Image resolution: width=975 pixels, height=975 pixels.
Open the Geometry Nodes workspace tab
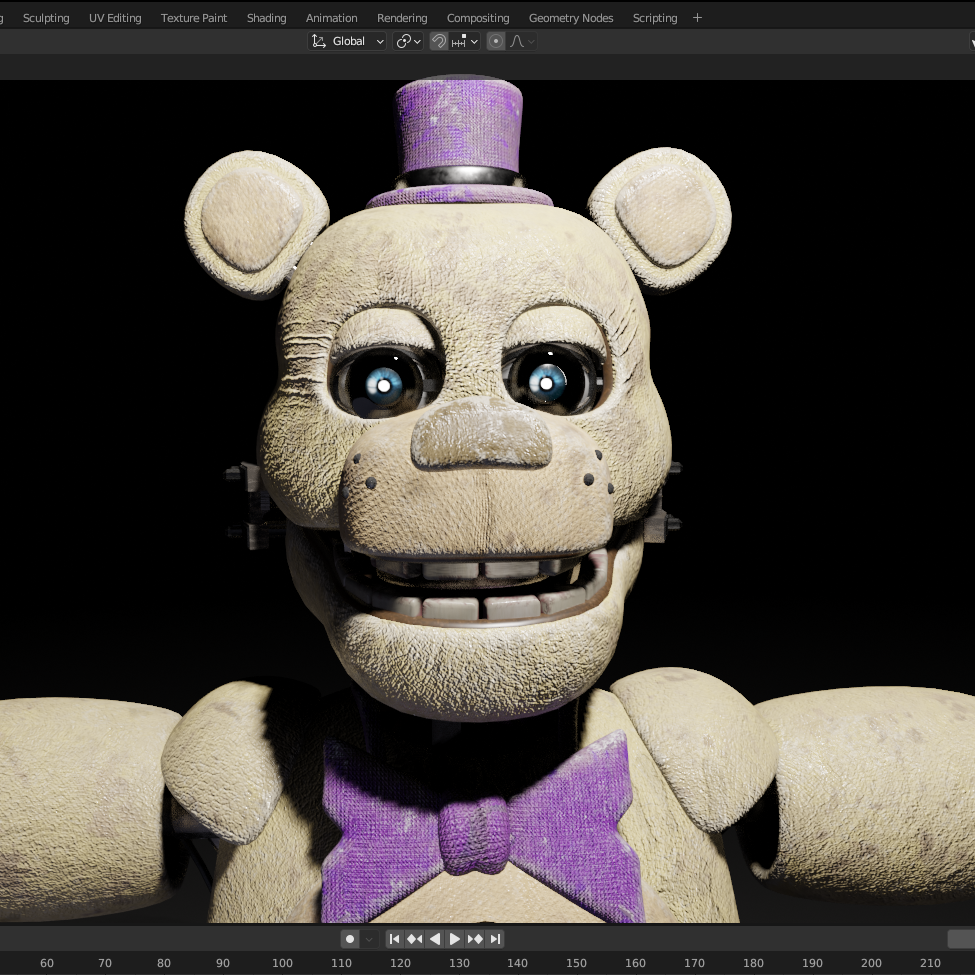(x=571, y=18)
